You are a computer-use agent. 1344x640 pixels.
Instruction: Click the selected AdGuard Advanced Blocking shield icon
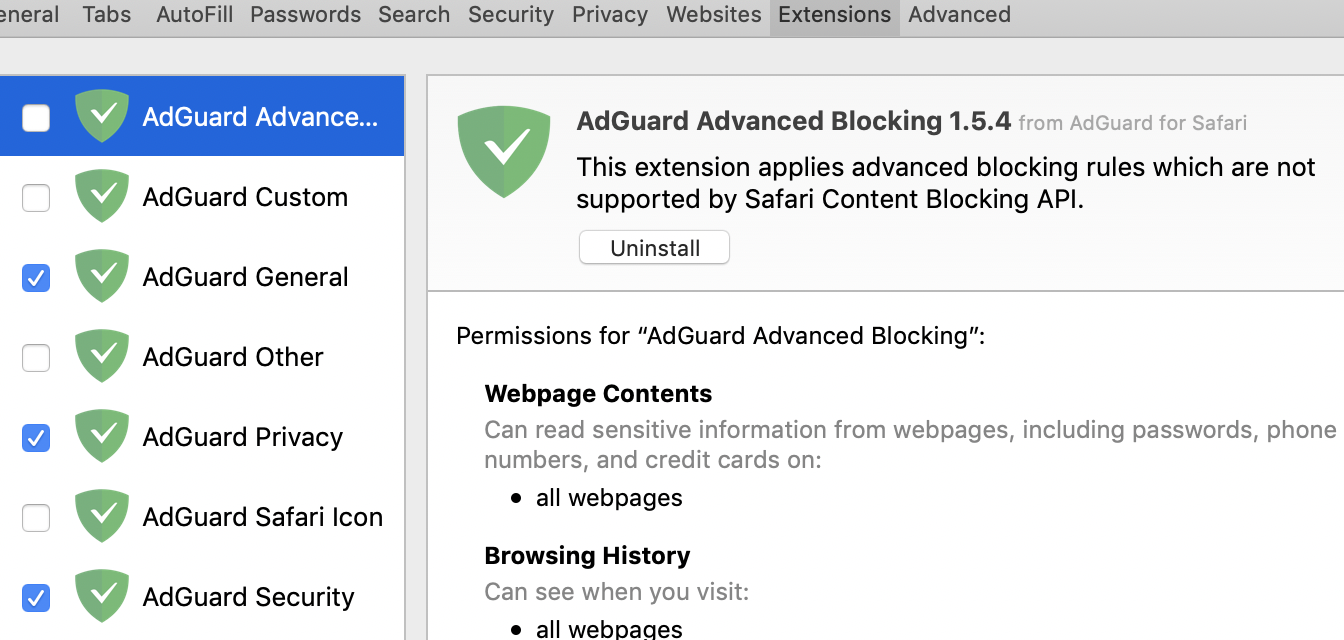tap(102, 116)
